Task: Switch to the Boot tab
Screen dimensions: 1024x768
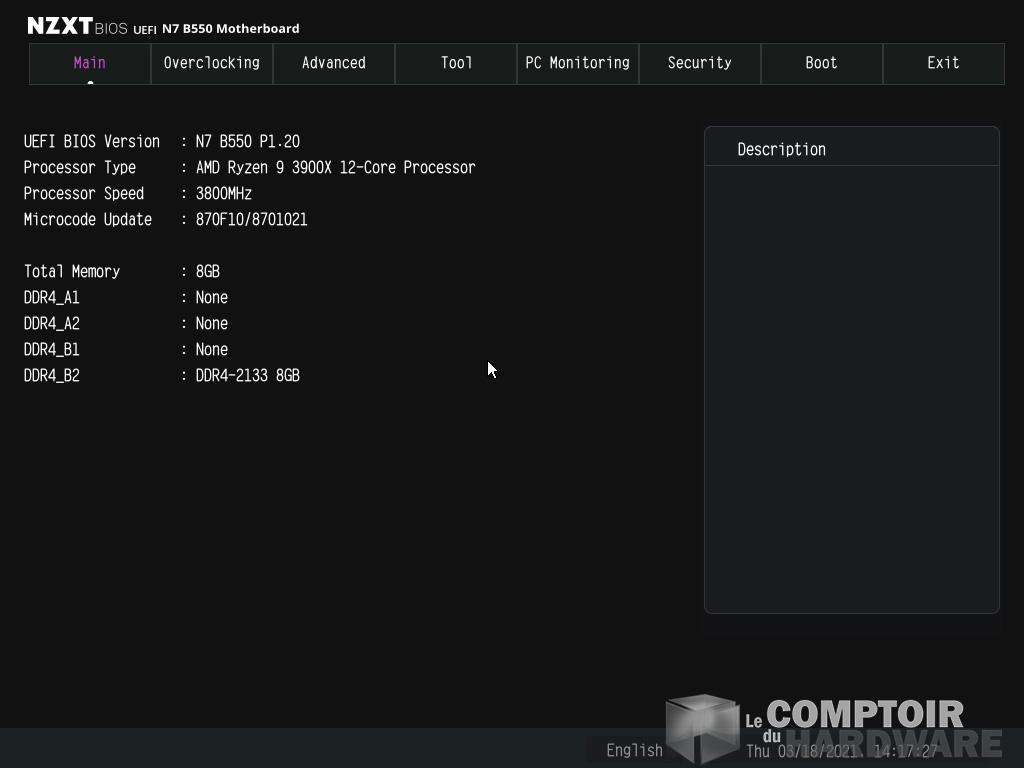Action: (822, 63)
